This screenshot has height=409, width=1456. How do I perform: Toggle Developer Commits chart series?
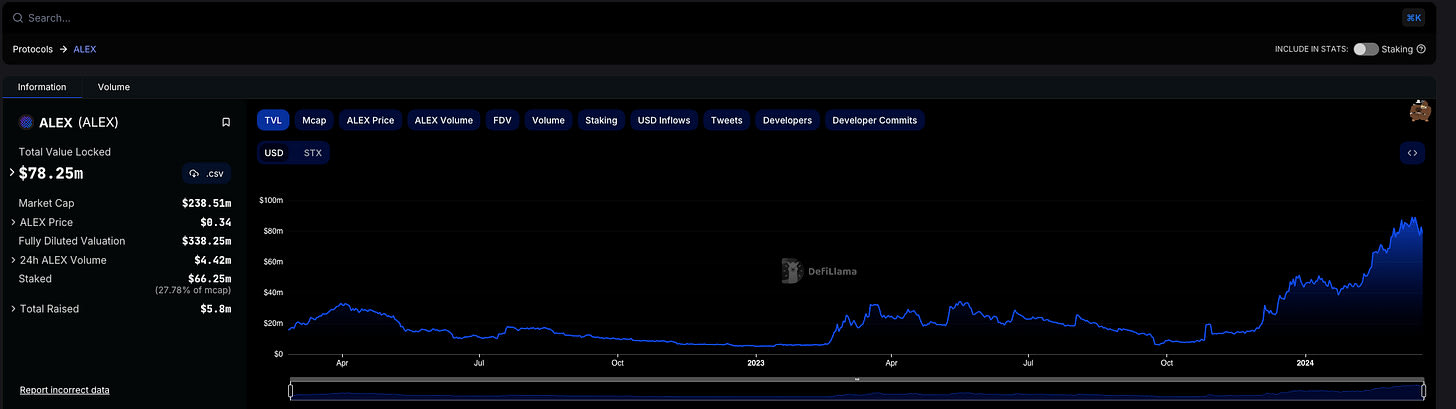pos(875,120)
